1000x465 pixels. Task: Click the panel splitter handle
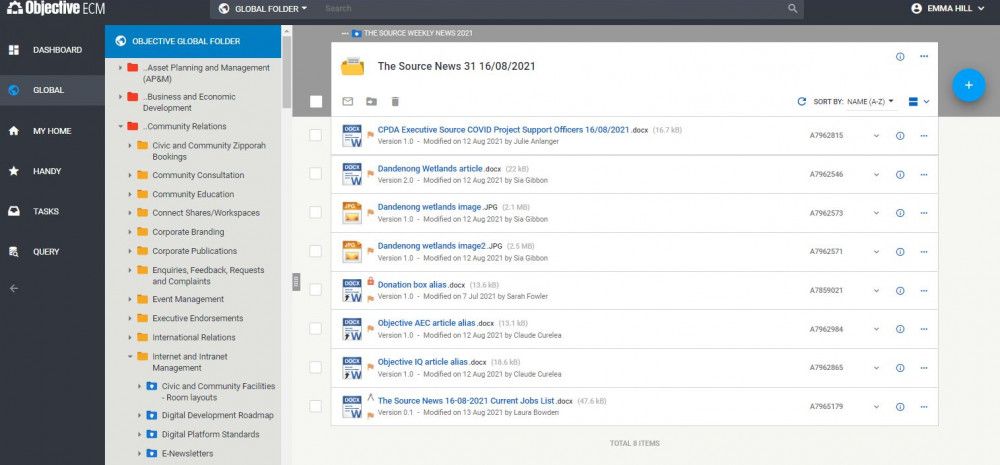296,281
